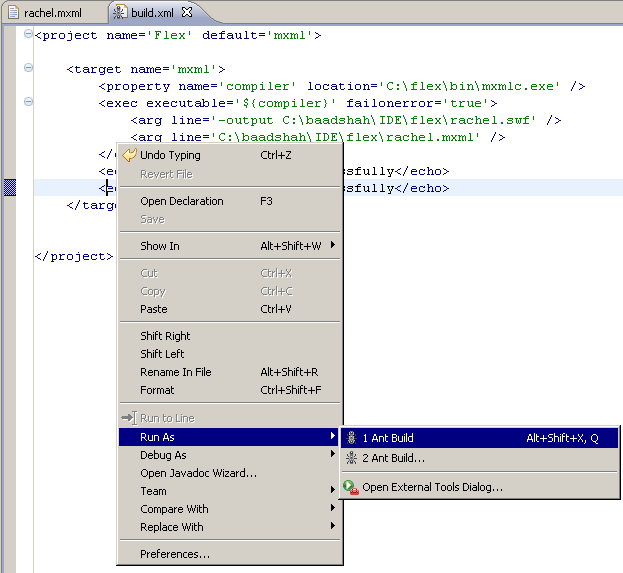Click the closing </project> tag text
623x573 pixels.
(x=74, y=256)
